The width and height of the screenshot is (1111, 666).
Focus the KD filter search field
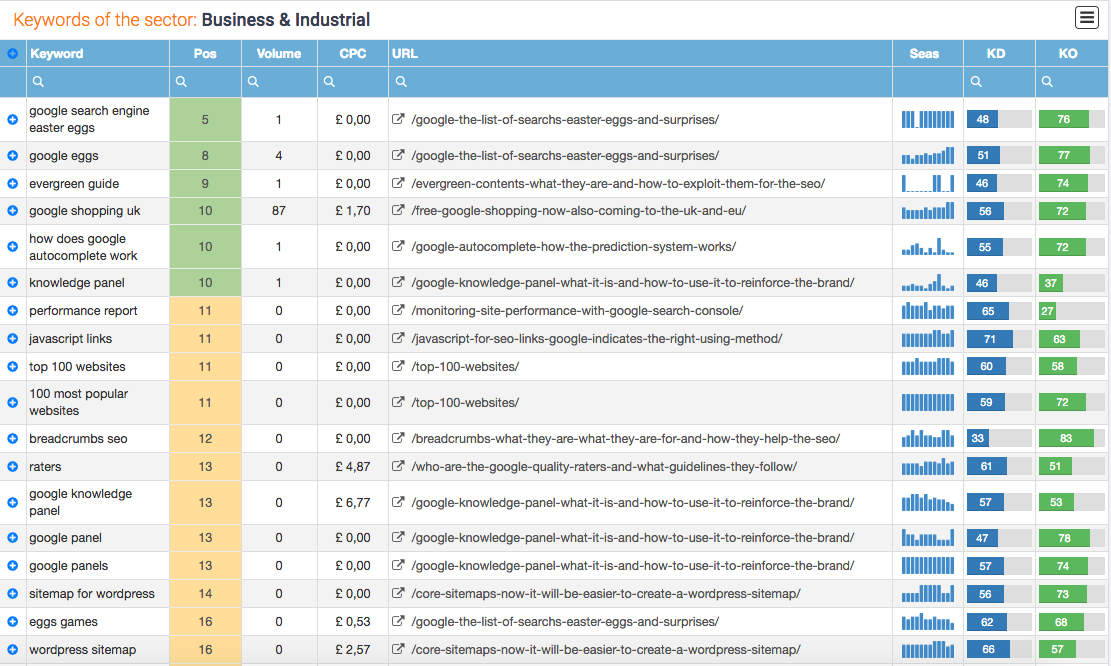[999, 82]
